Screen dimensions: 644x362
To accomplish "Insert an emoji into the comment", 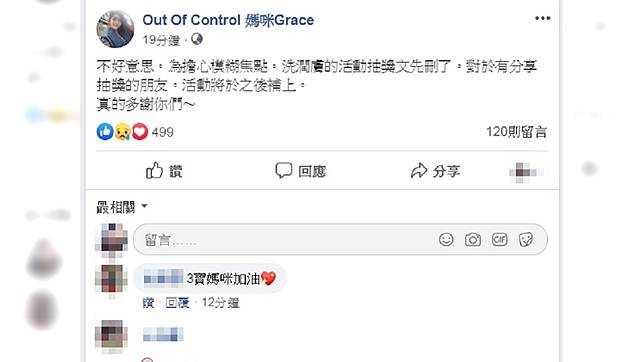I will (446, 240).
